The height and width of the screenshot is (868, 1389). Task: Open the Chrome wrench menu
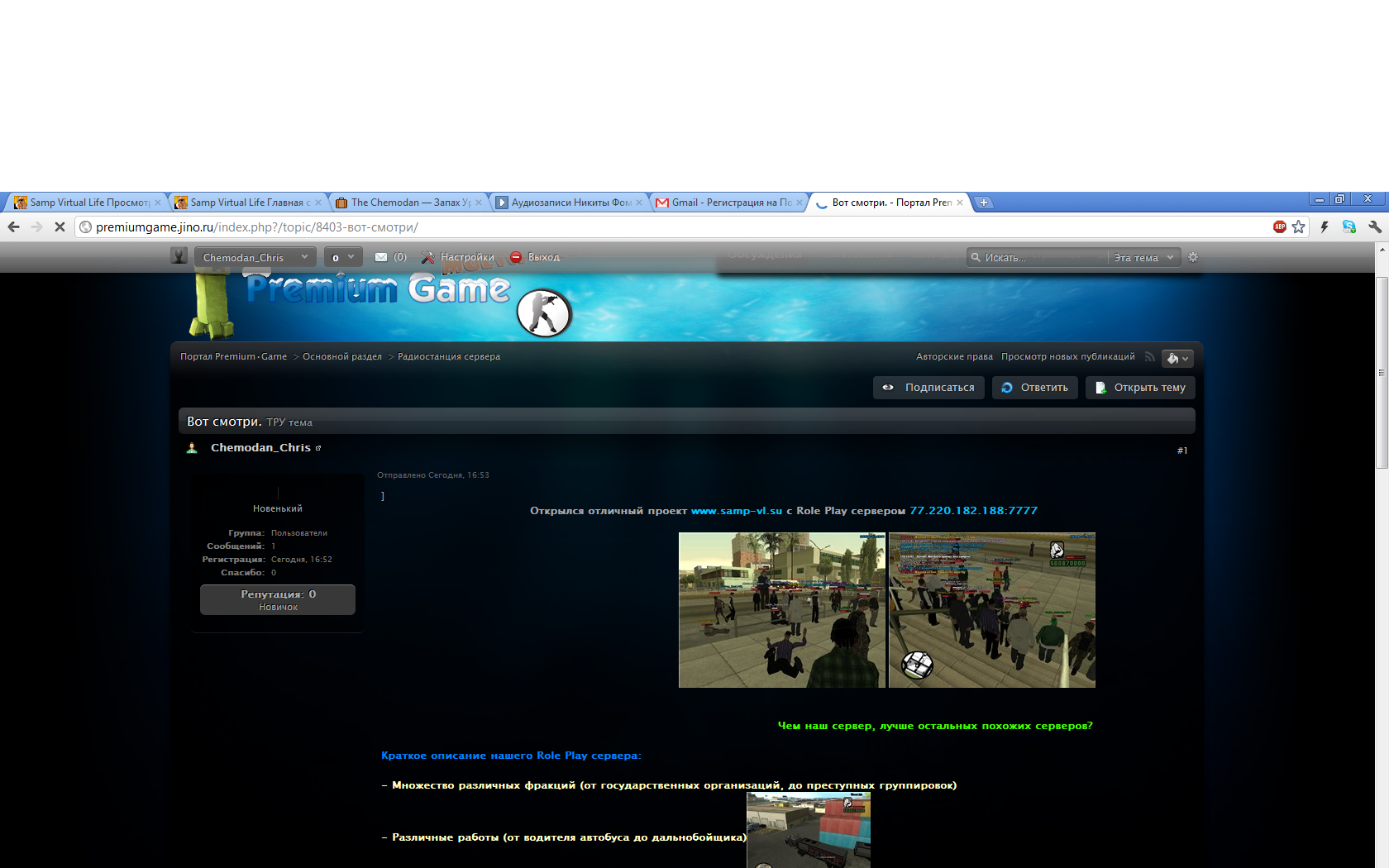tap(1375, 227)
